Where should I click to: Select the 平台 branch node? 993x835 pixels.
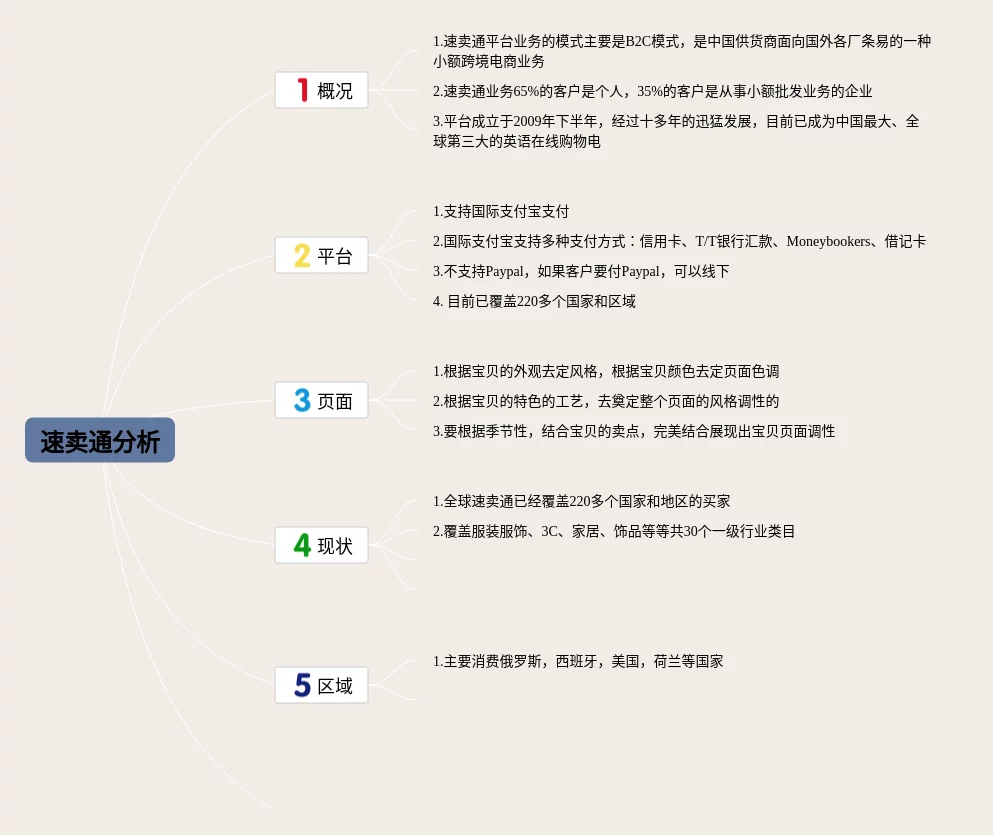tap(321, 255)
